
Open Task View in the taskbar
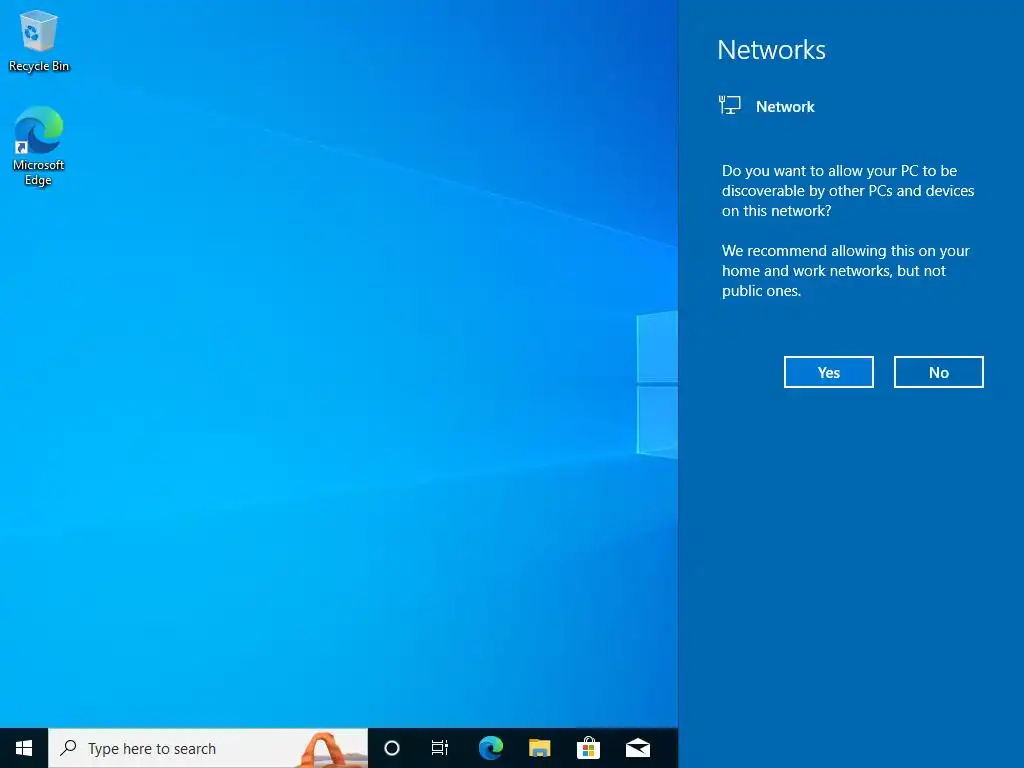[x=440, y=748]
